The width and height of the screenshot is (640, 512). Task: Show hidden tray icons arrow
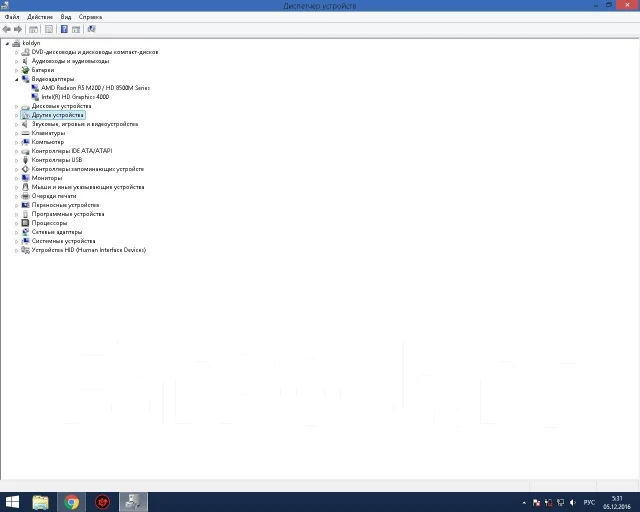[x=524, y=503]
